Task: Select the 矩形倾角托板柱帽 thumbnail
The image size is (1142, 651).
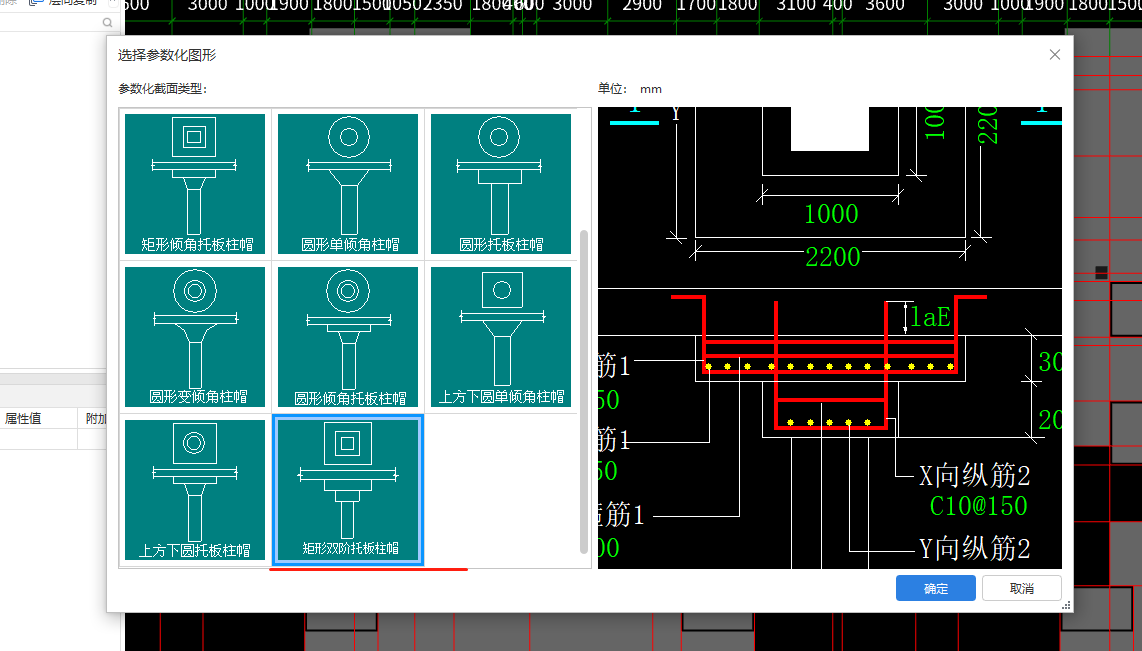Action: point(195,184)
